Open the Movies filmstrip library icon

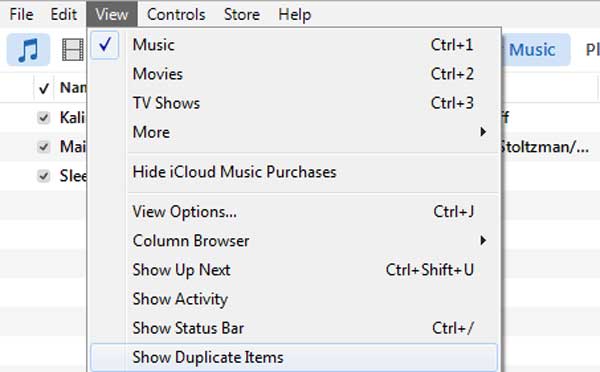pos(73,50)
